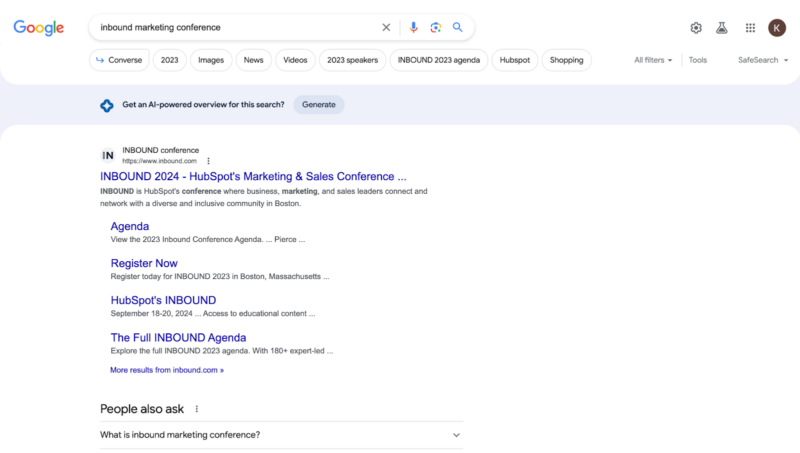Image resolution: width=800 pixels, height=453 pixels.
Task: Click the INBOUND conference site name
Action: (161, 150)
